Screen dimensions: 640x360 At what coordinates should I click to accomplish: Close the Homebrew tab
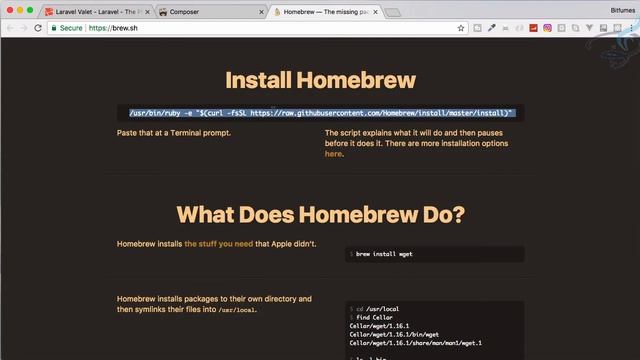tap(375, 12)
